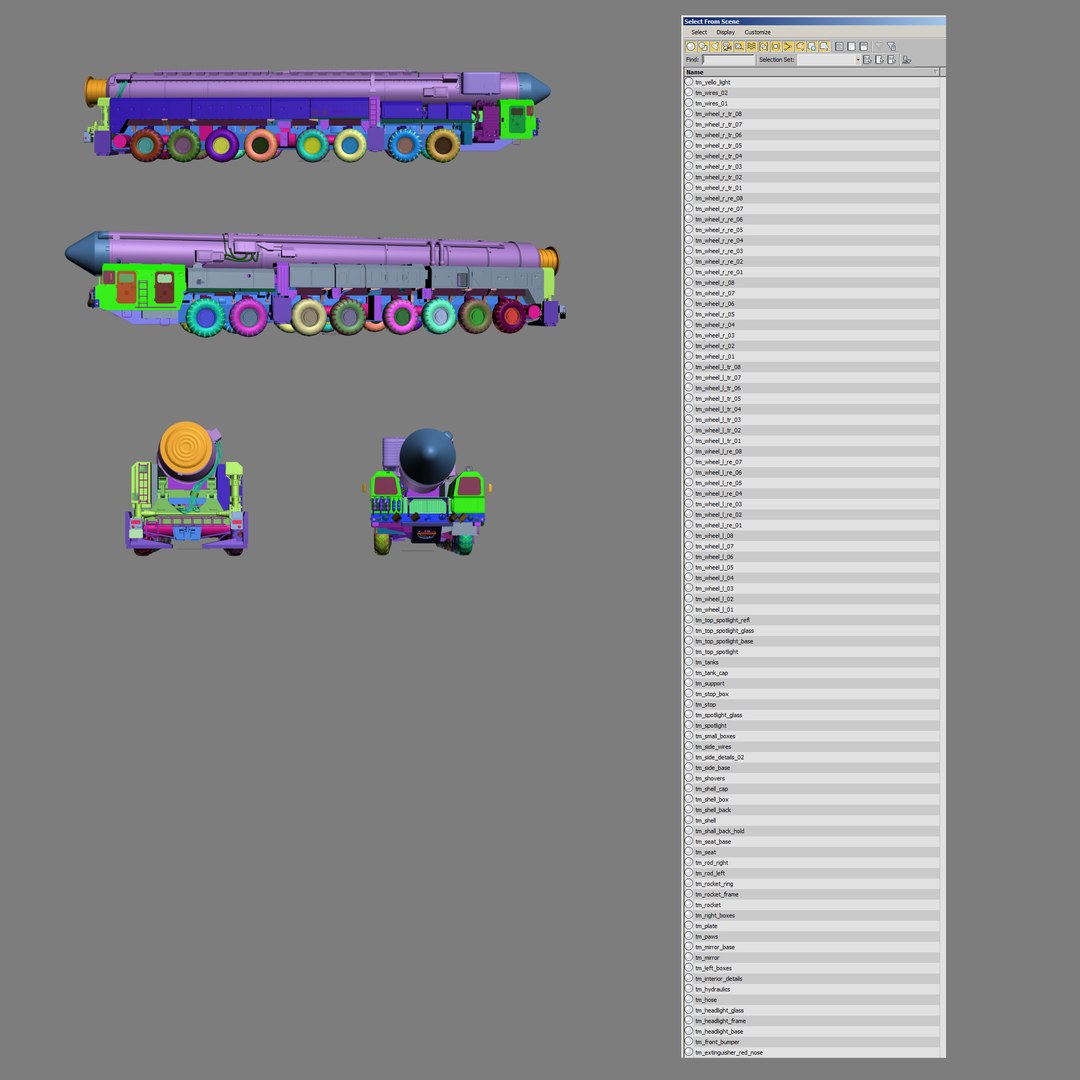1080x1080 pixels.
Task: Select the tm_wheel_l_08 list entry
Action: point(812,536)
